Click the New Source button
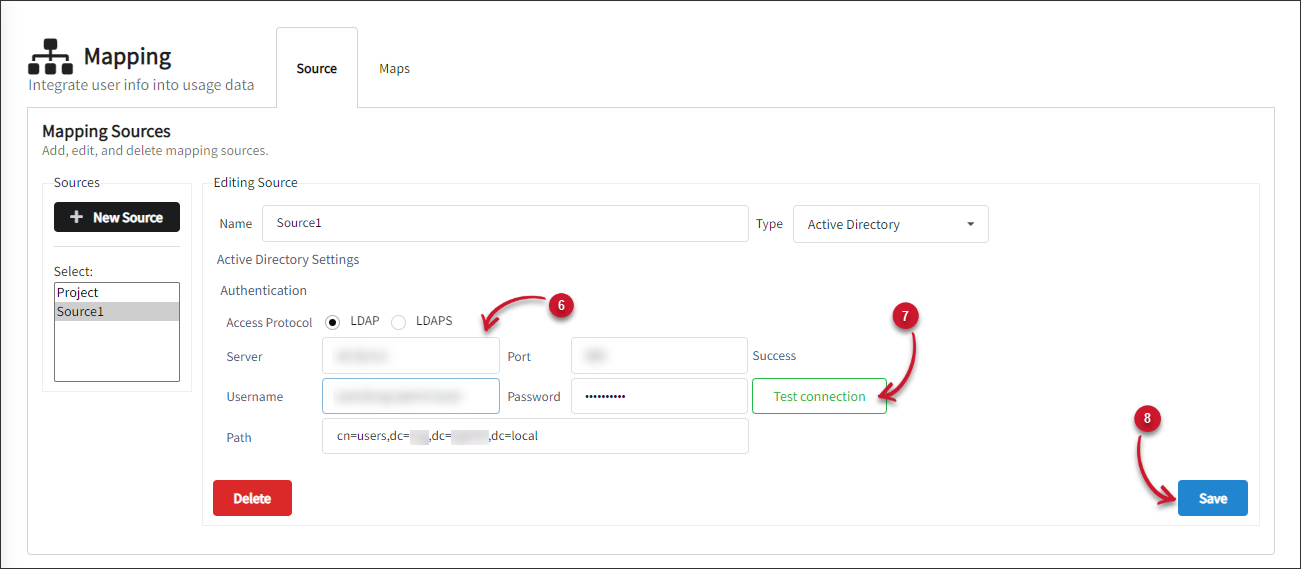The height and width of the screenshot is (569, 1301). (117, 217)
